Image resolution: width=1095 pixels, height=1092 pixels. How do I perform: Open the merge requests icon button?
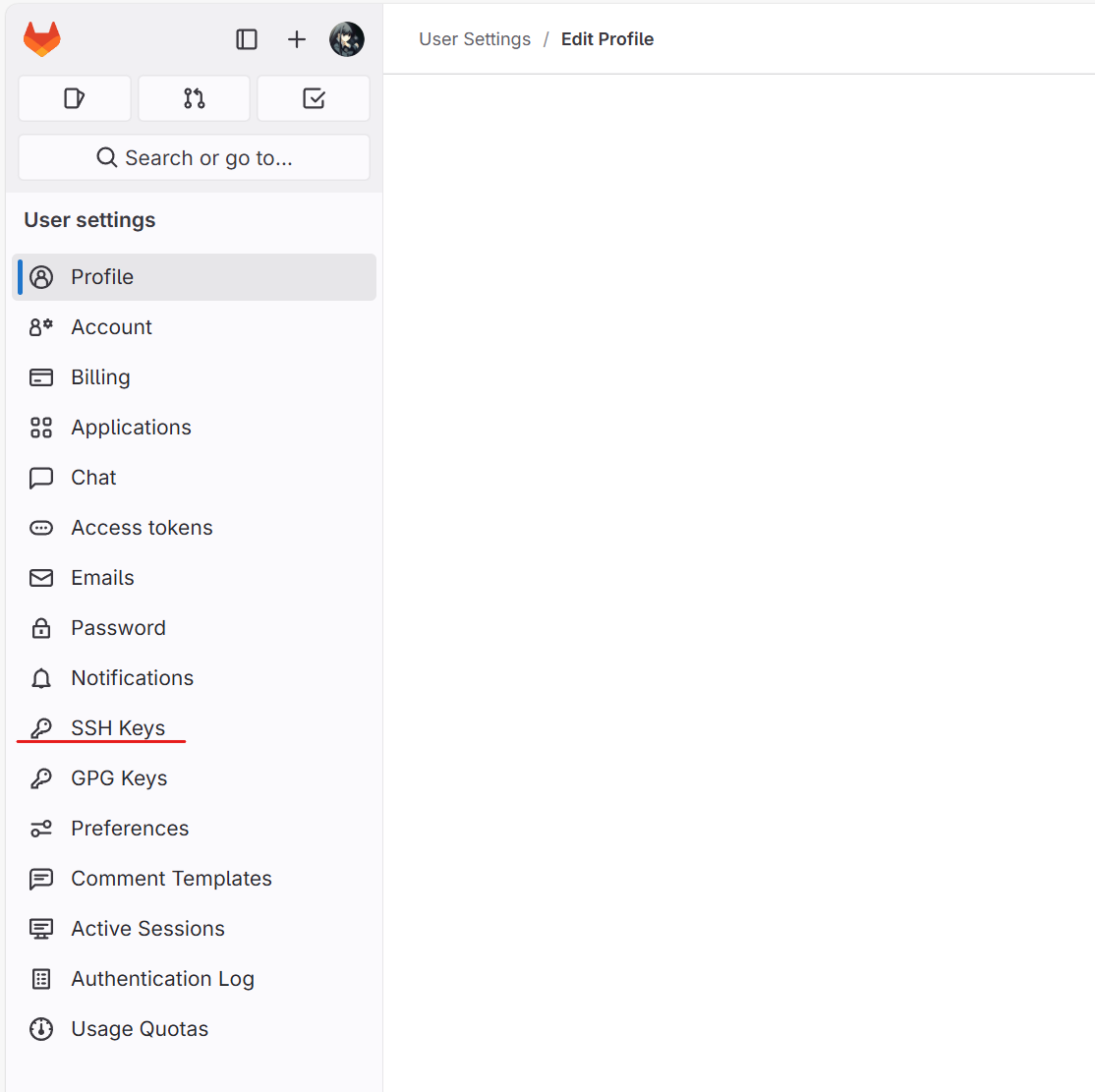pyautogui.click(x=195, y=98)
